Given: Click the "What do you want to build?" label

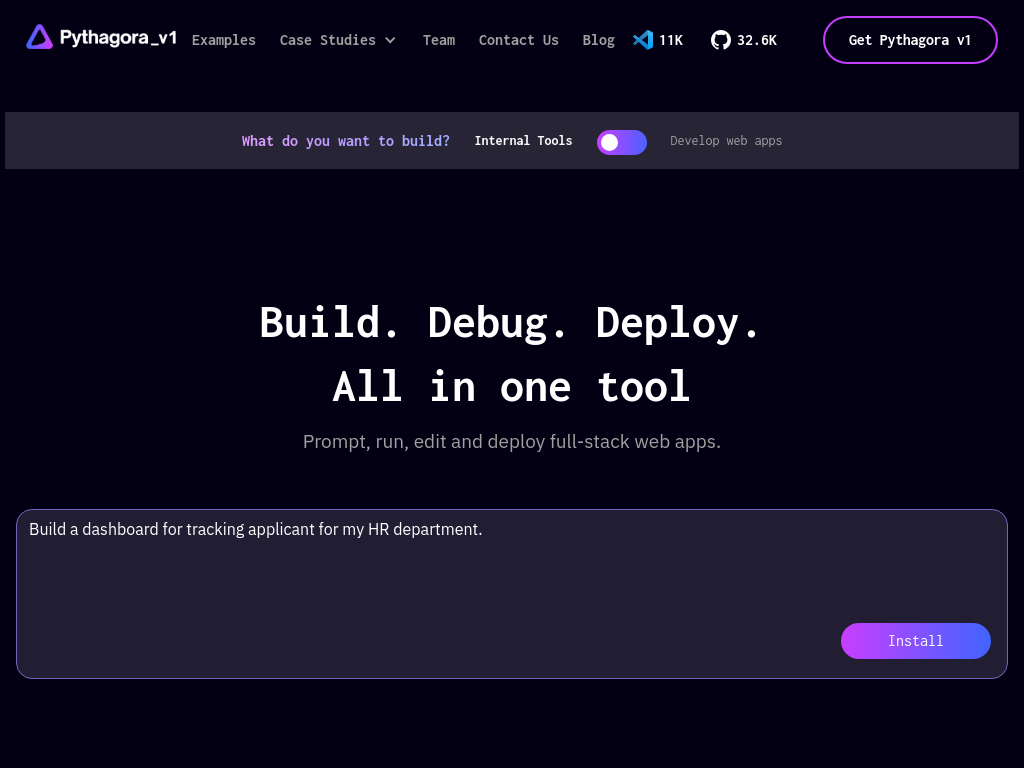Looking at the screenshot, I should (346, 141).
